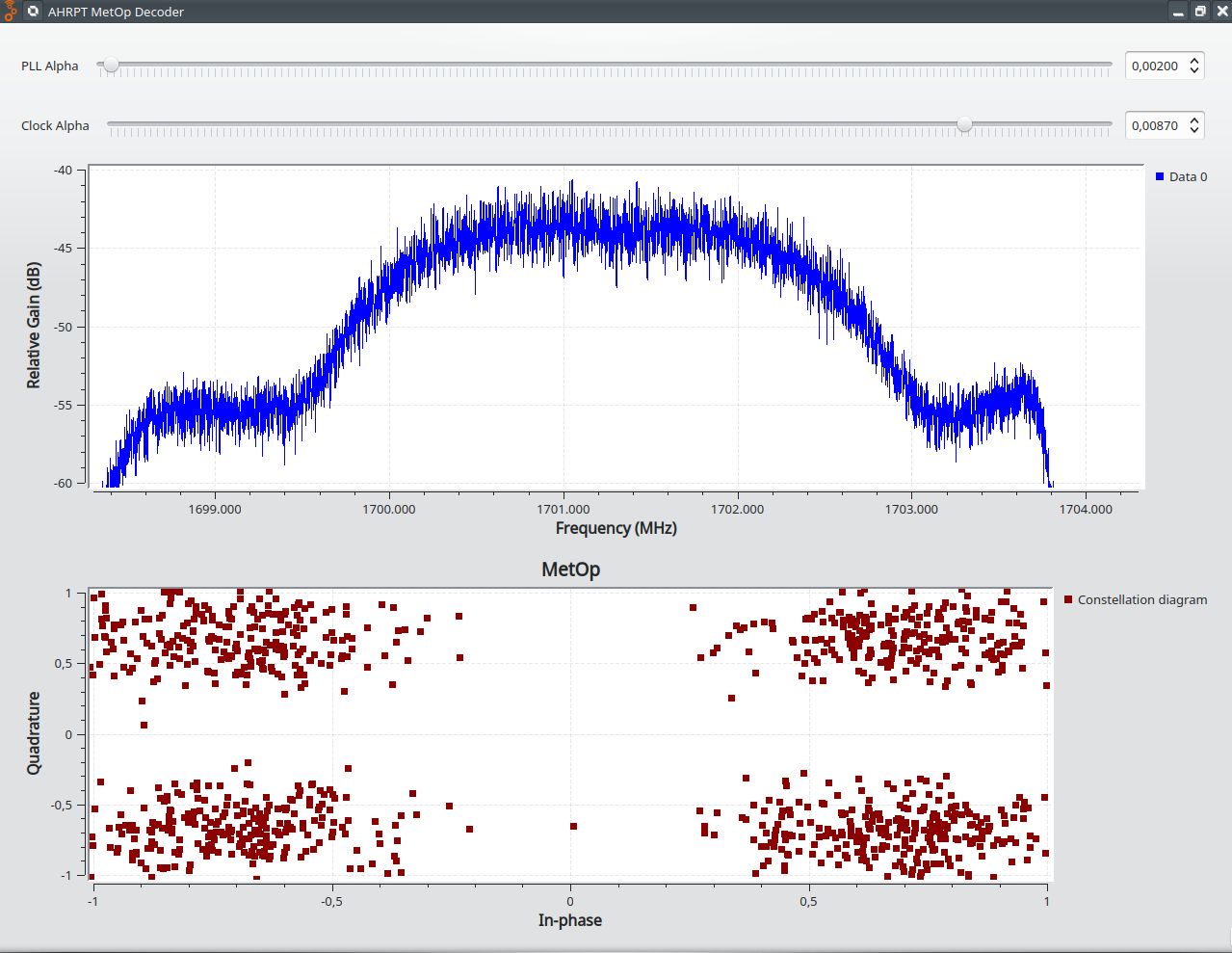Click the "-45" gain tick label
Image resolution: width=1232 pixels, height=953 pixels.
(64, 248)
